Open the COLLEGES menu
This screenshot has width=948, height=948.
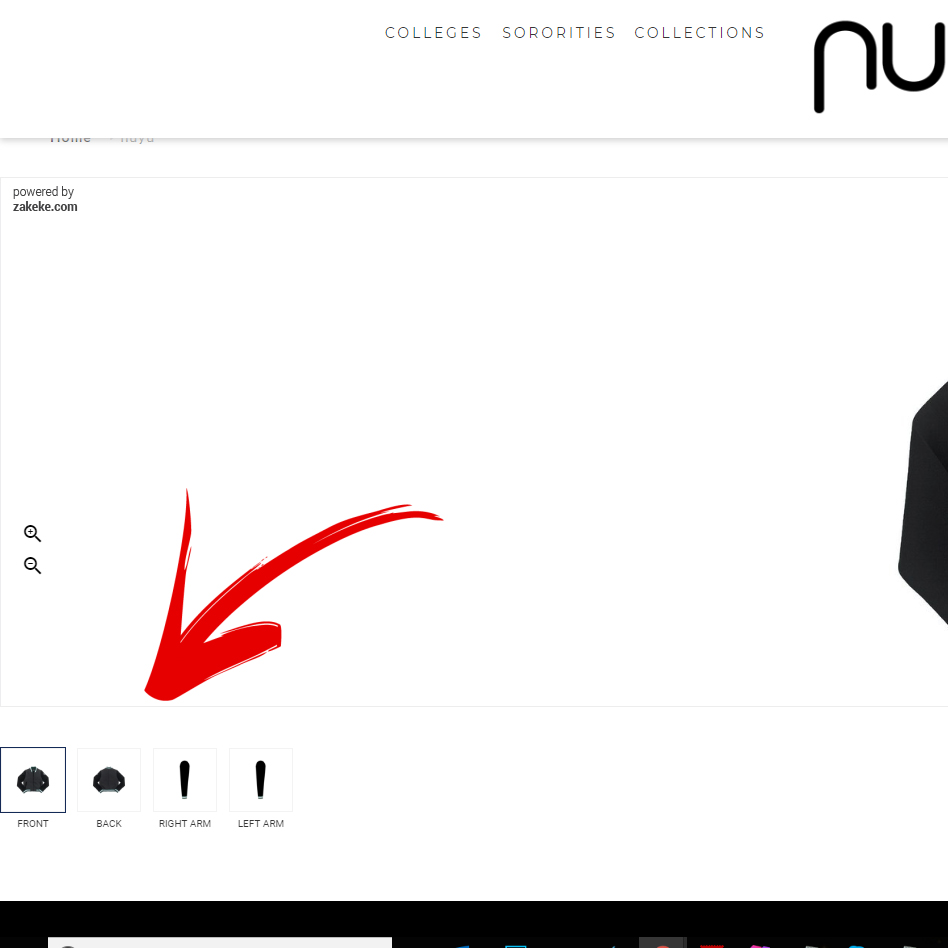pyautogui.click(x=433, y=33)
